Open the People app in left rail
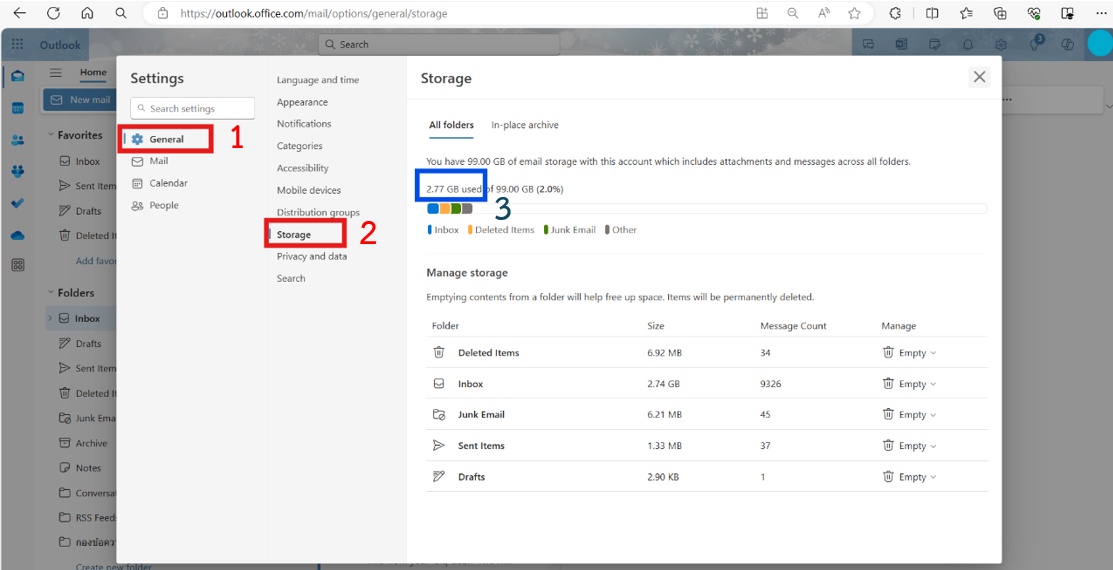1113x570 pixels. coord(18,140)
